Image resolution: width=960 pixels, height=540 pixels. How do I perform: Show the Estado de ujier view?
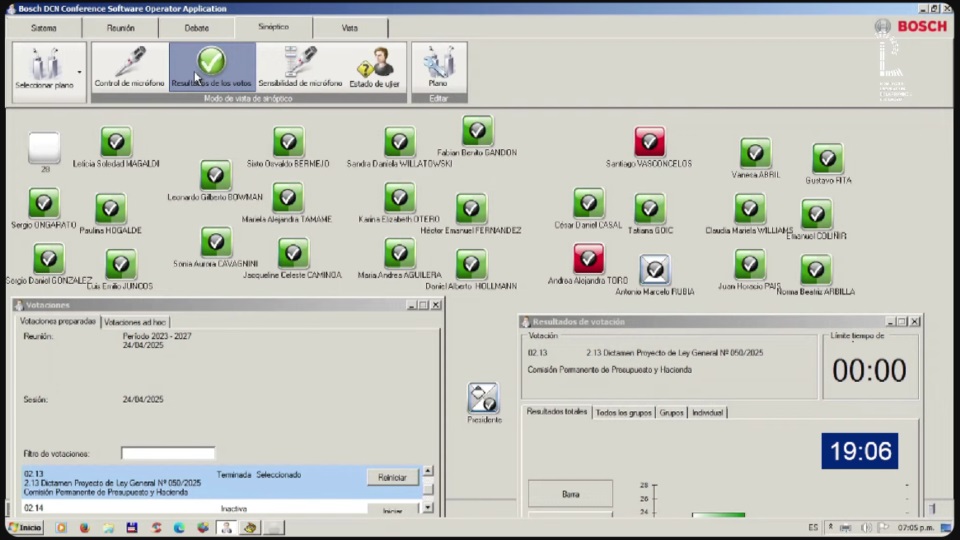click(x=375, y=67)
